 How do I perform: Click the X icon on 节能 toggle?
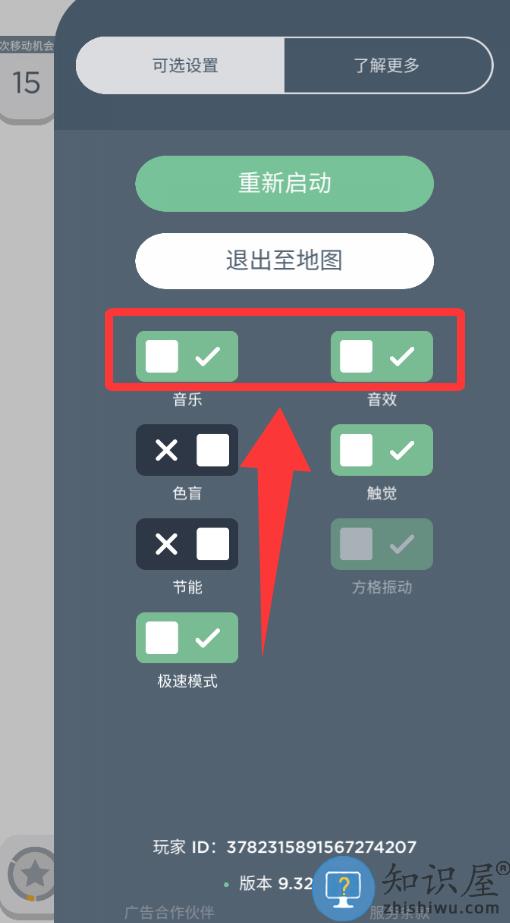pos(166,544)
